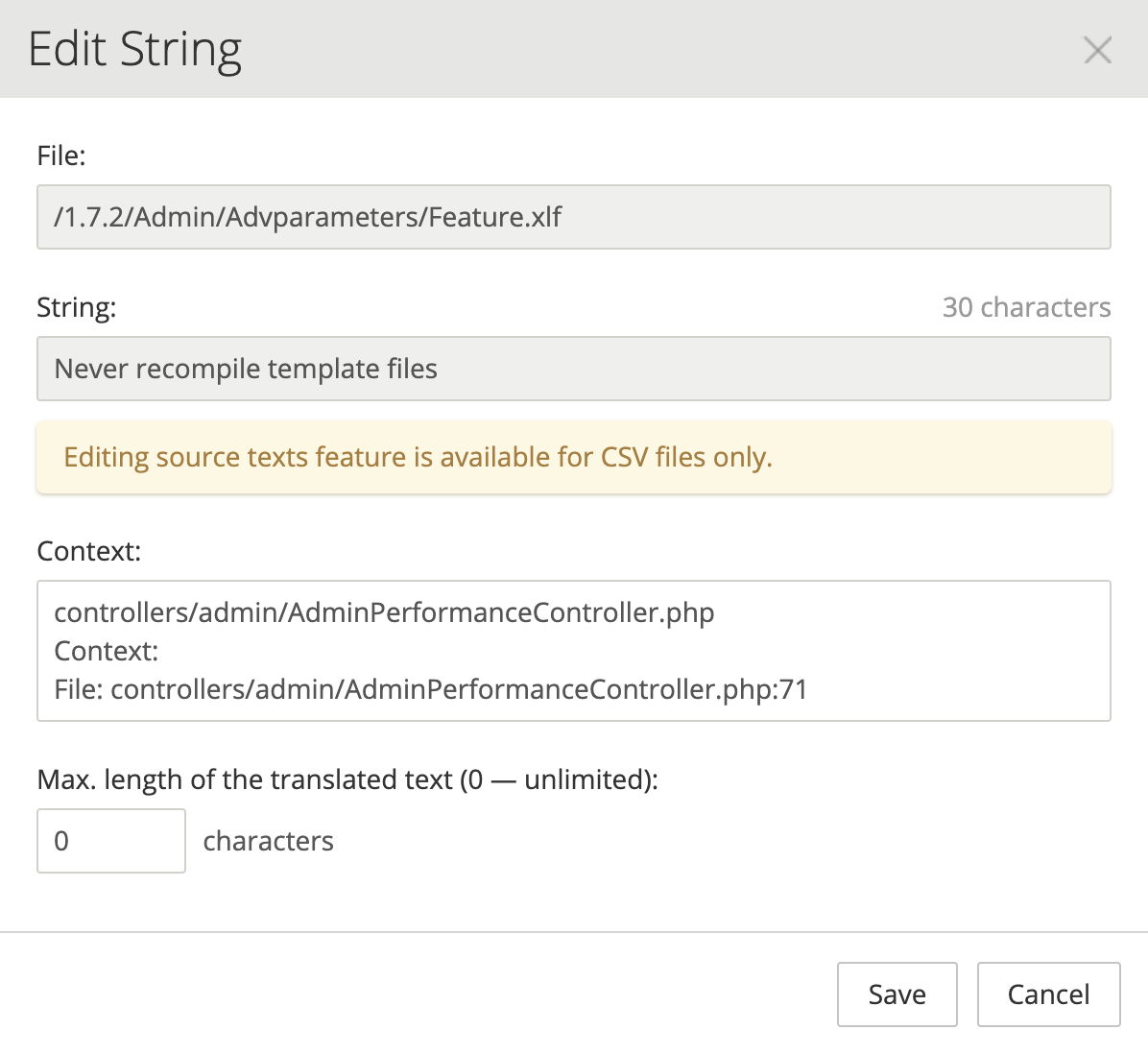Image resolution: width=1148 pixels, height=1054 pixels.
Task: Close the Edit String dialog
Action: pos(1097,50)
